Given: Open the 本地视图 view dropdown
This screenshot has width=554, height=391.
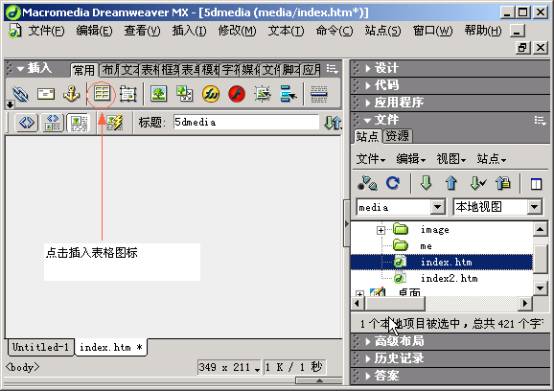Looking at the screenshot, I should point(535,207).
